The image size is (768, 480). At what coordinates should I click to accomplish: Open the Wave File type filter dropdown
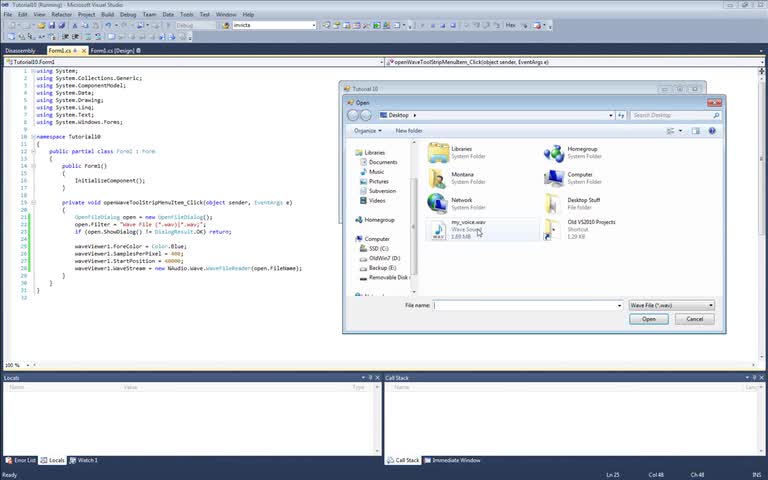[670, 305]
